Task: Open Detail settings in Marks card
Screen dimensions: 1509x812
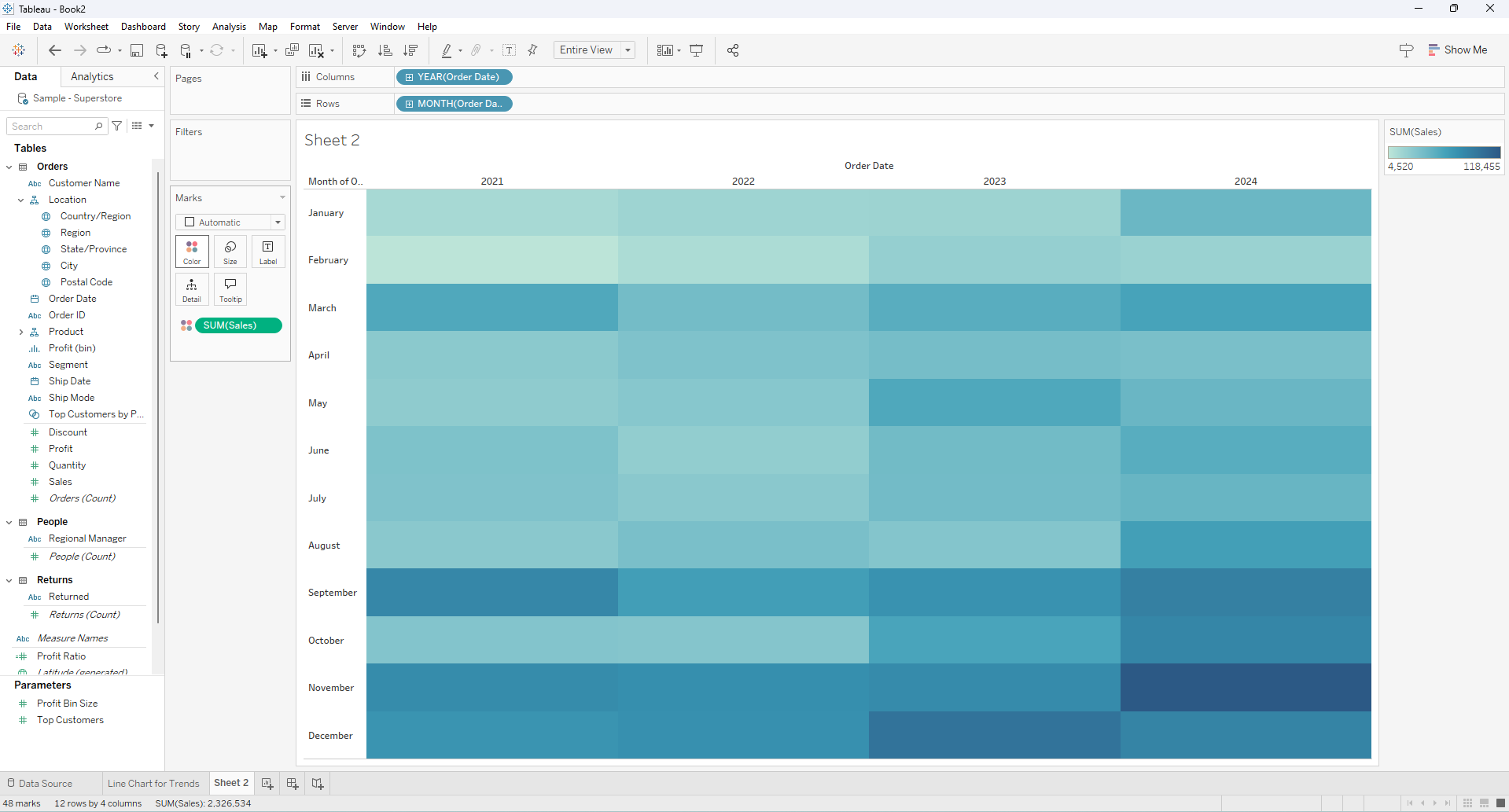Action: click(192, 289)
